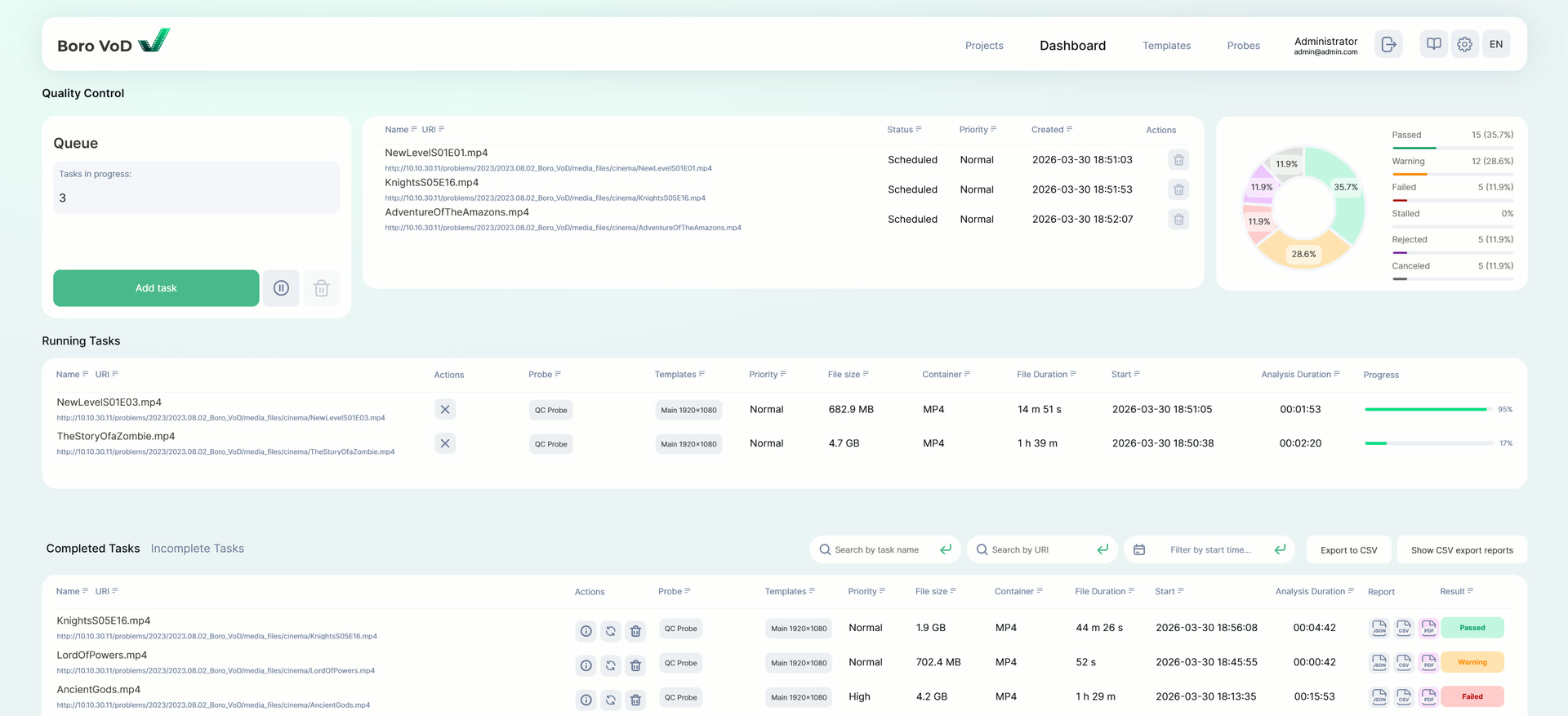This screenshot has height=716, width=1568.
Task: Cancel the running TheStoryOfaZombie.mp4 task
Action: point(445,443)
